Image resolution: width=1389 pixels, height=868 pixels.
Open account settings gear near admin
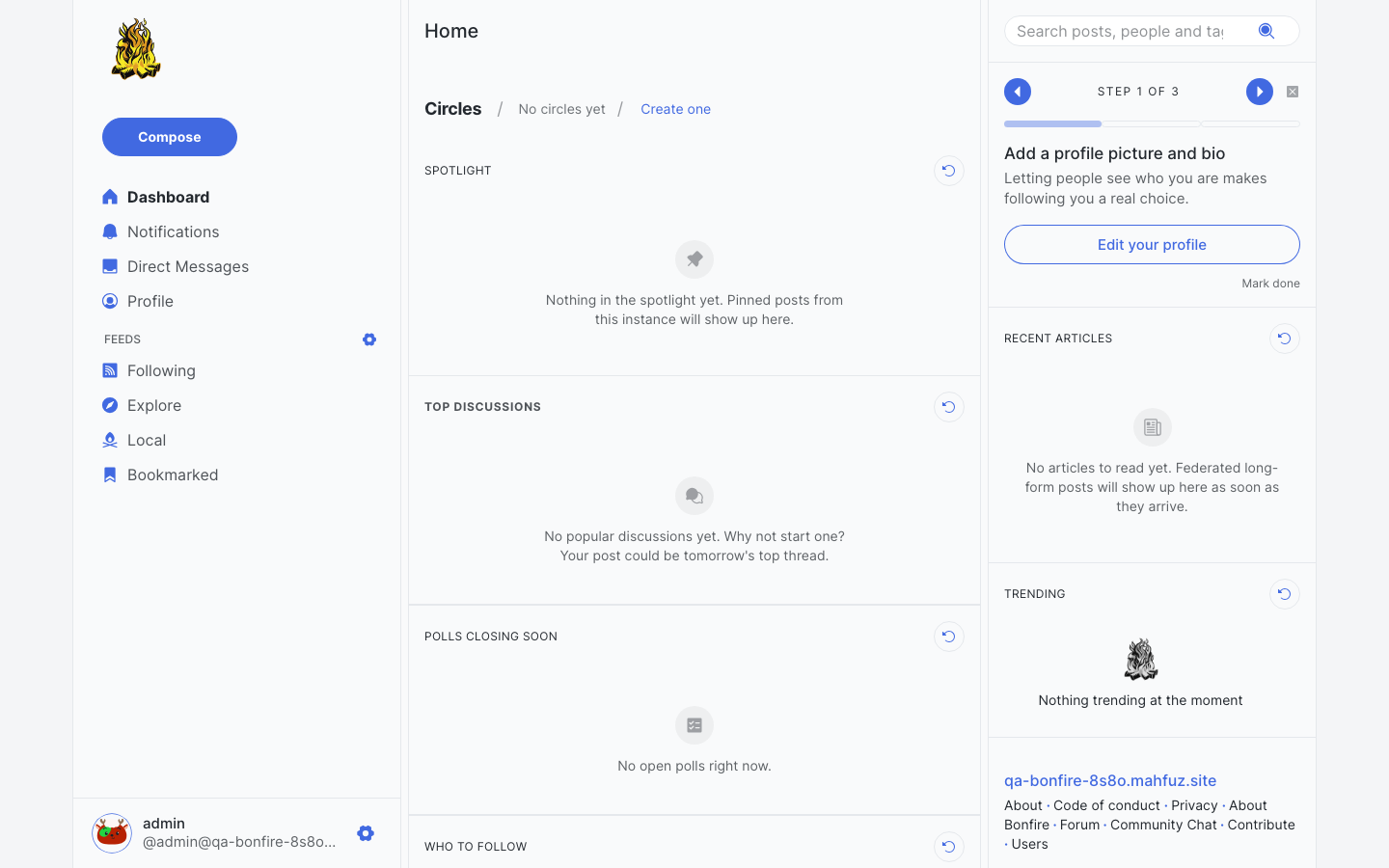click(x=366, y=833)
